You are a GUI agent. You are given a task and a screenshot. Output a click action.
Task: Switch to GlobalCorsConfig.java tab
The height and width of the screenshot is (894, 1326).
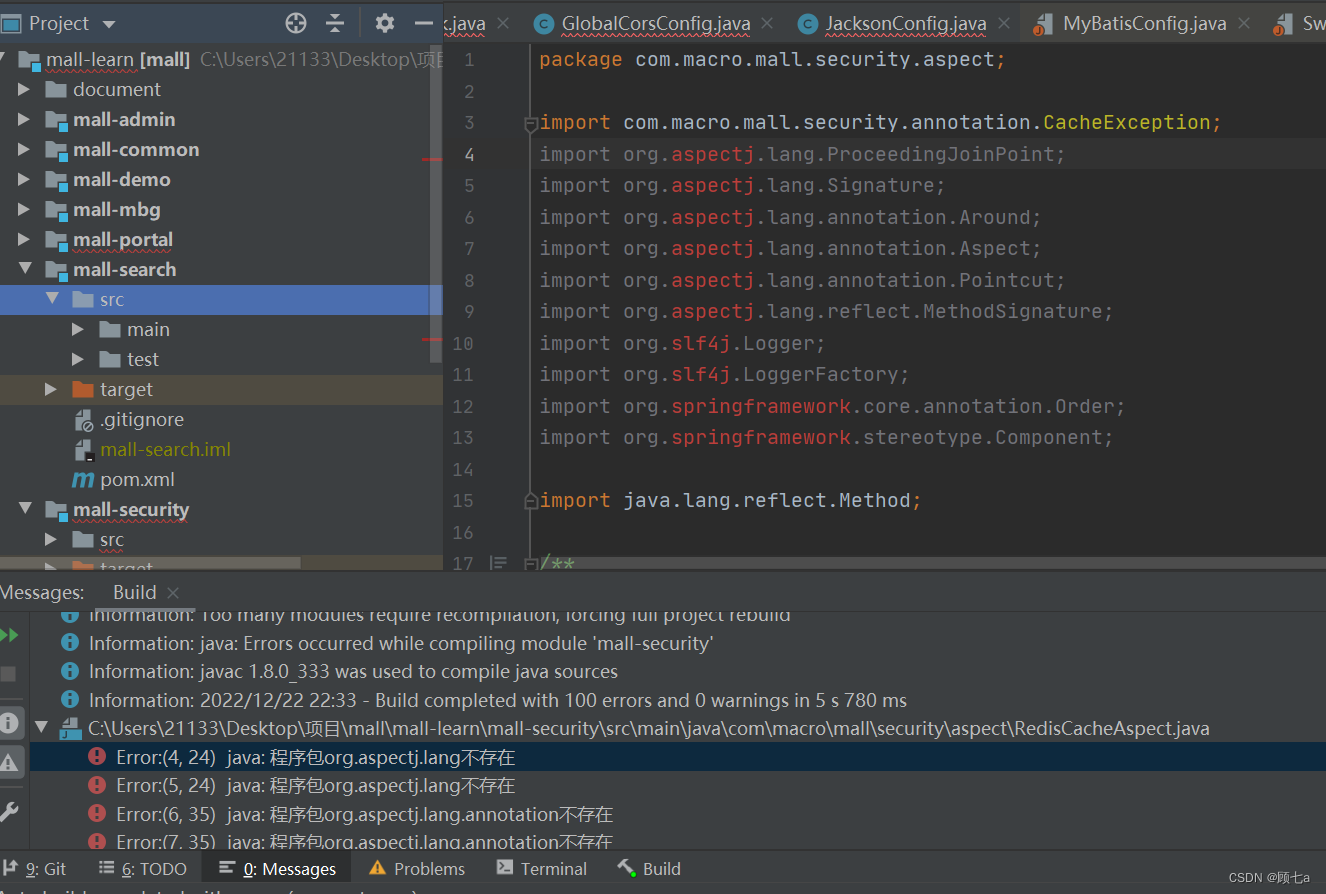click(x=655, y=23)
